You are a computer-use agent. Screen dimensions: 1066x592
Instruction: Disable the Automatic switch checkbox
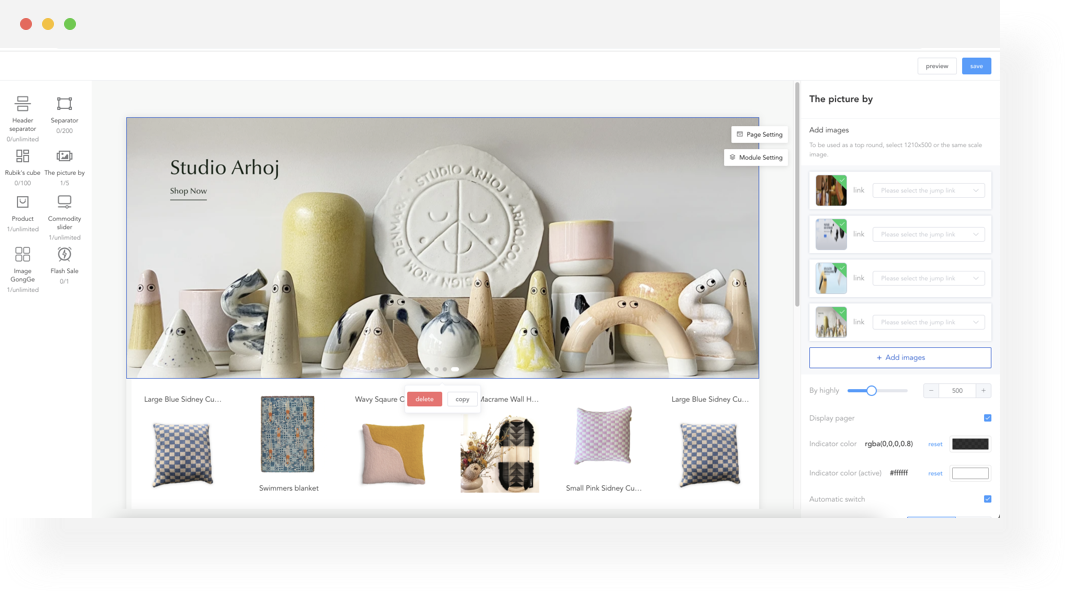[x=987, y=499]
